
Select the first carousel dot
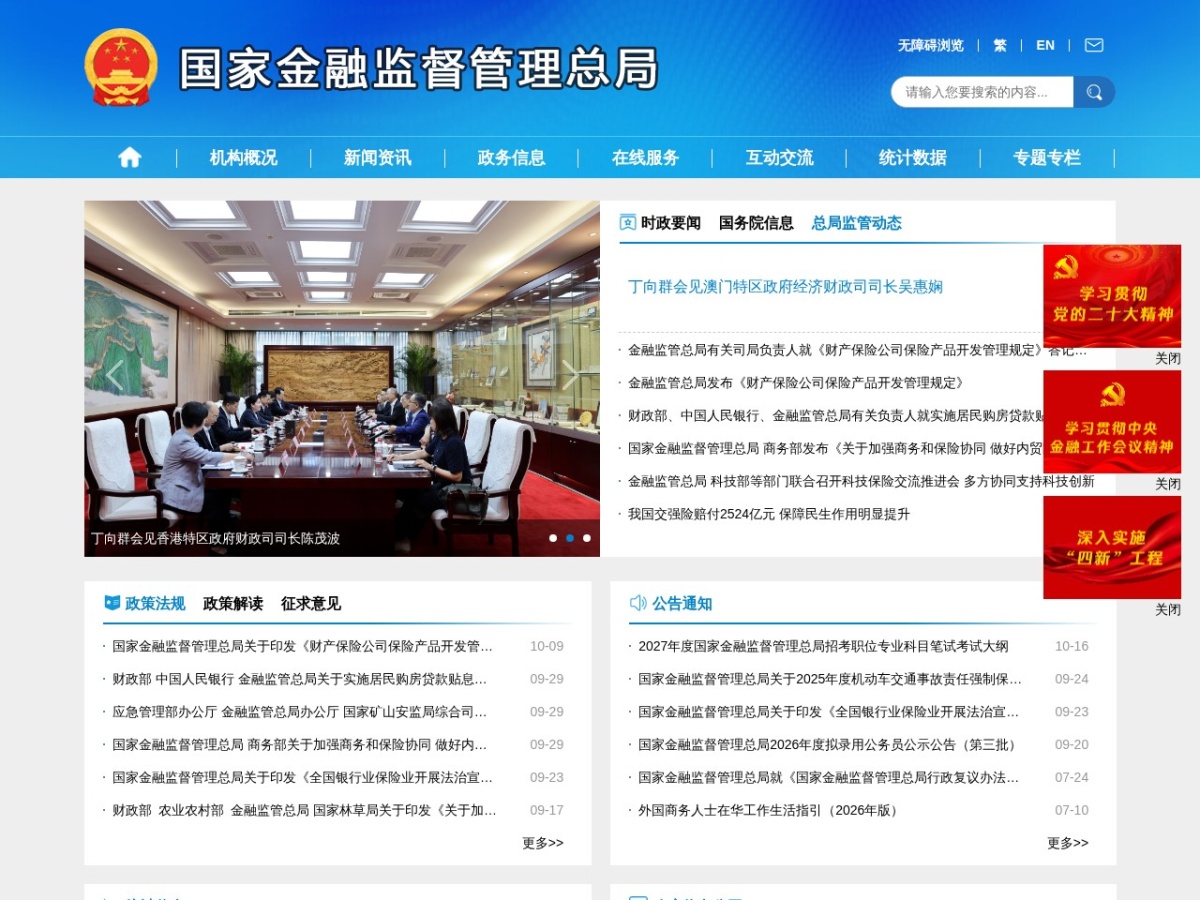click(553, 538)
